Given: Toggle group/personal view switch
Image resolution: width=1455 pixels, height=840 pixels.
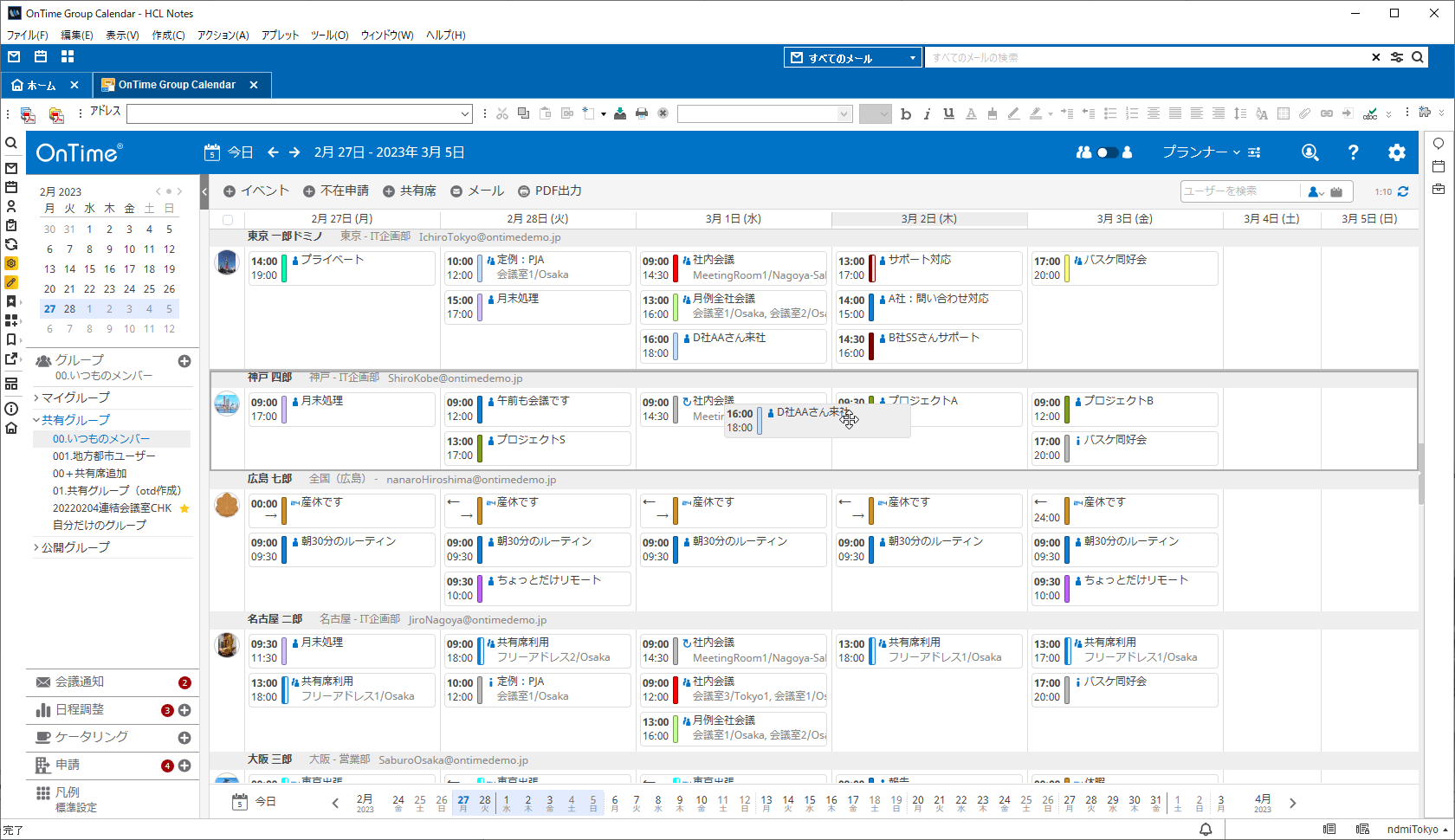Looking at the screenshot, I should click(1105, 152).
